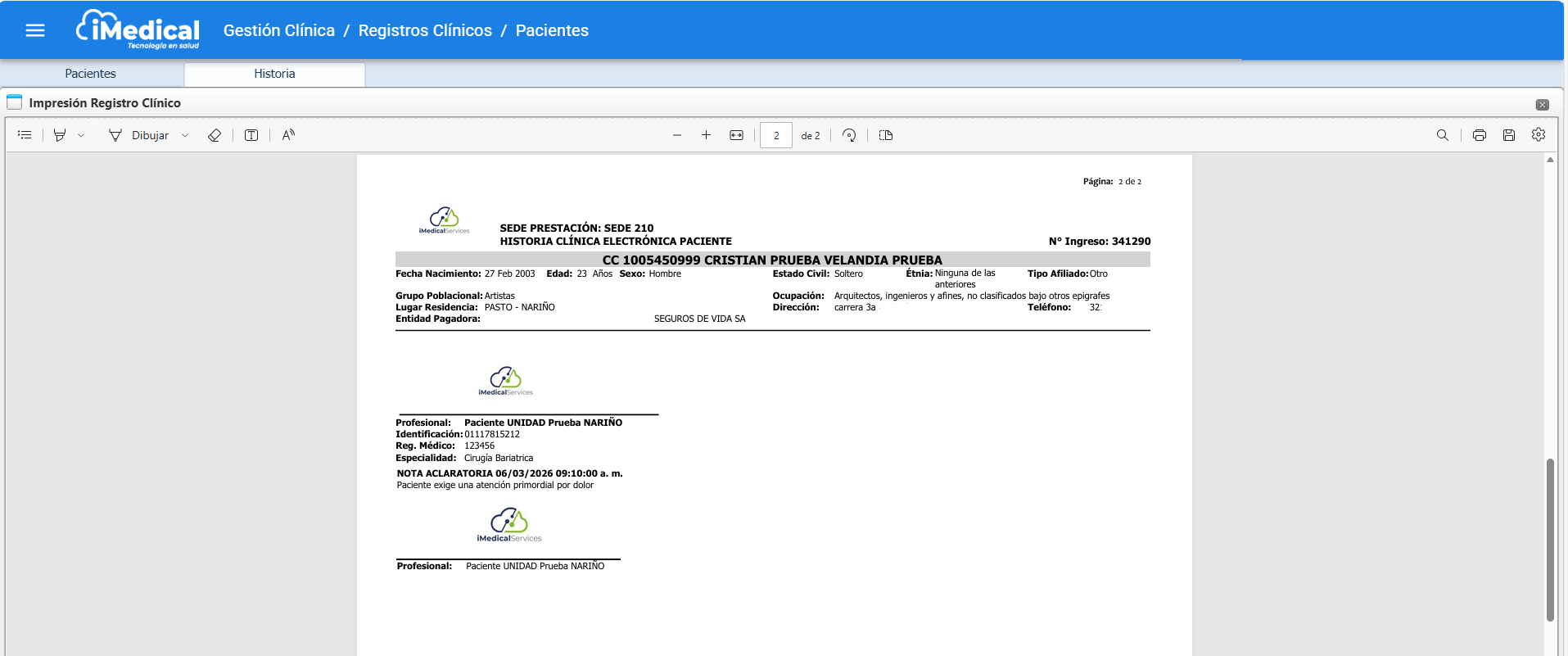Open the hamburger navigation menu
Screen dimensions: 1568x656
pos(35,30)
